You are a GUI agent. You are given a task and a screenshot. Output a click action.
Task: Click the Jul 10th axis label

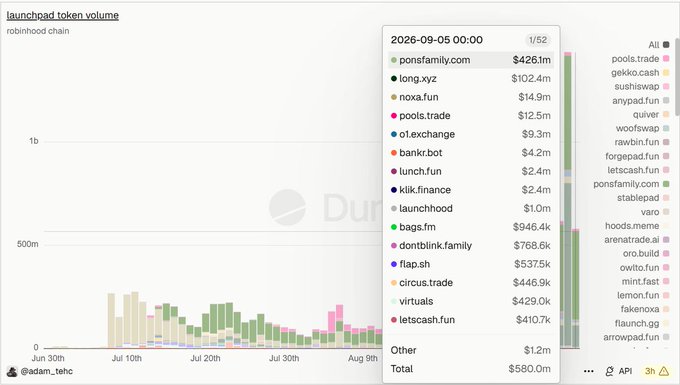point(127,359)
